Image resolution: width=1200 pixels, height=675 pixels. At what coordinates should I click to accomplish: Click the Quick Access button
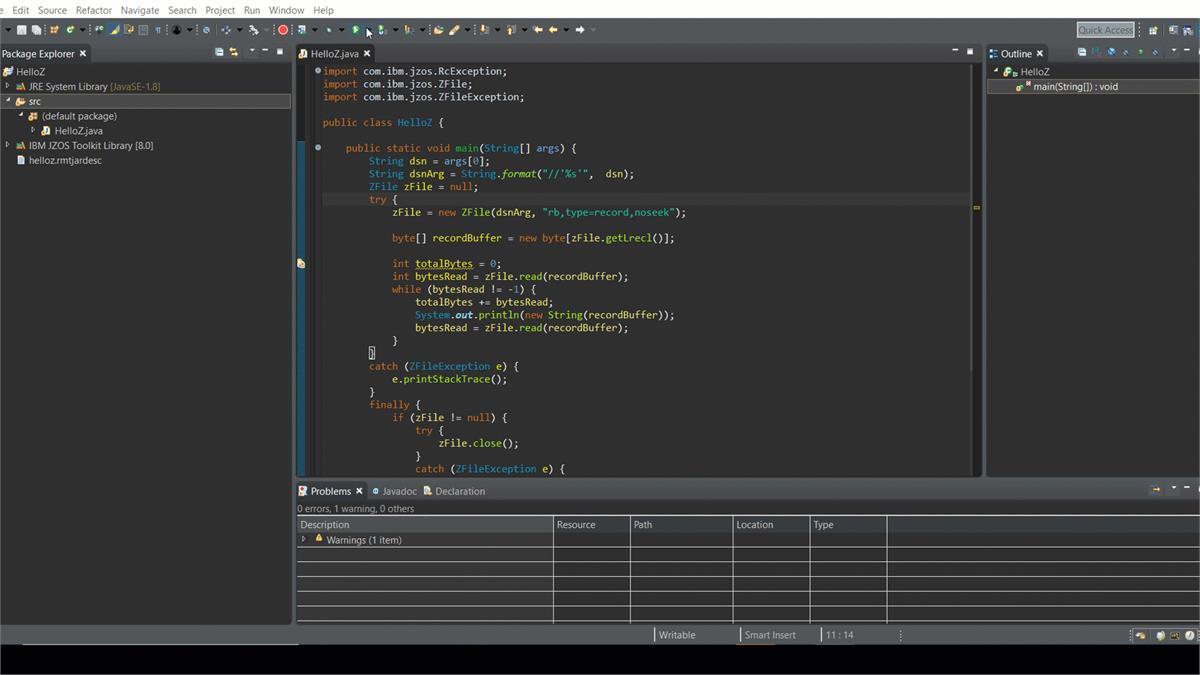pyautogui.click(x=1104, y=29)
